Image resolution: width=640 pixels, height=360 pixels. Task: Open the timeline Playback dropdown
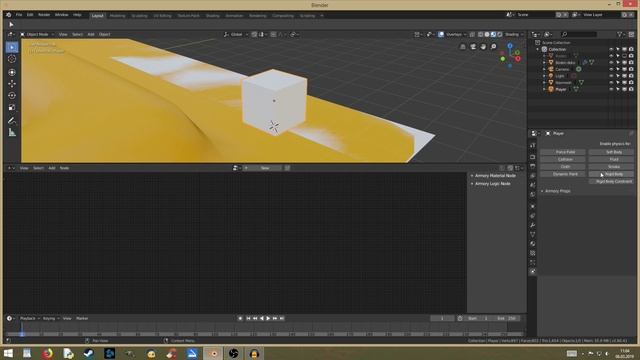[30, 318]
